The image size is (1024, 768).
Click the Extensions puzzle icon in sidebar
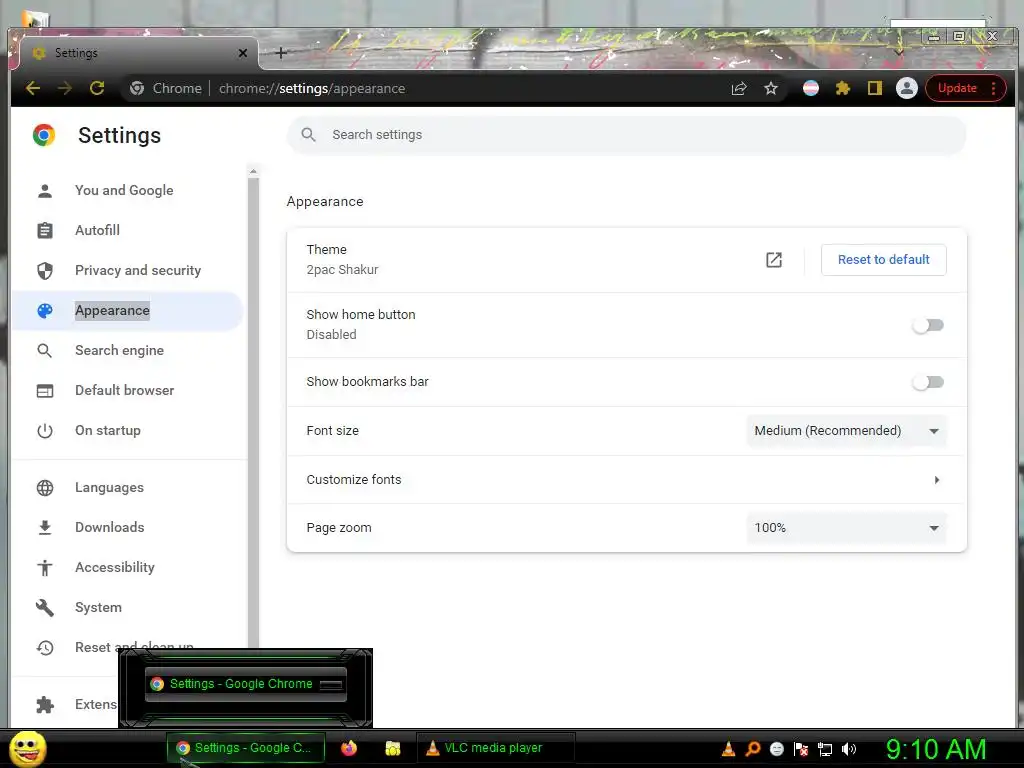pos(45,705)
